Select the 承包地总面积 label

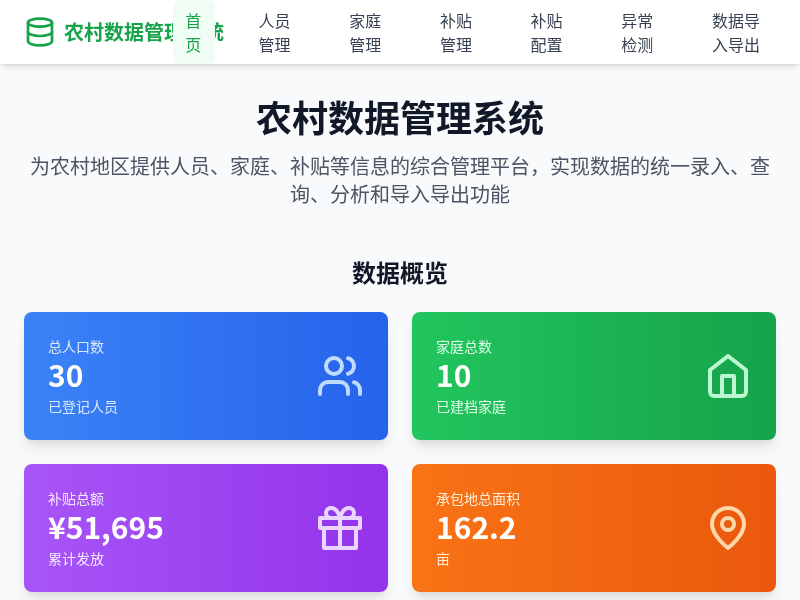tap(478, 499)
